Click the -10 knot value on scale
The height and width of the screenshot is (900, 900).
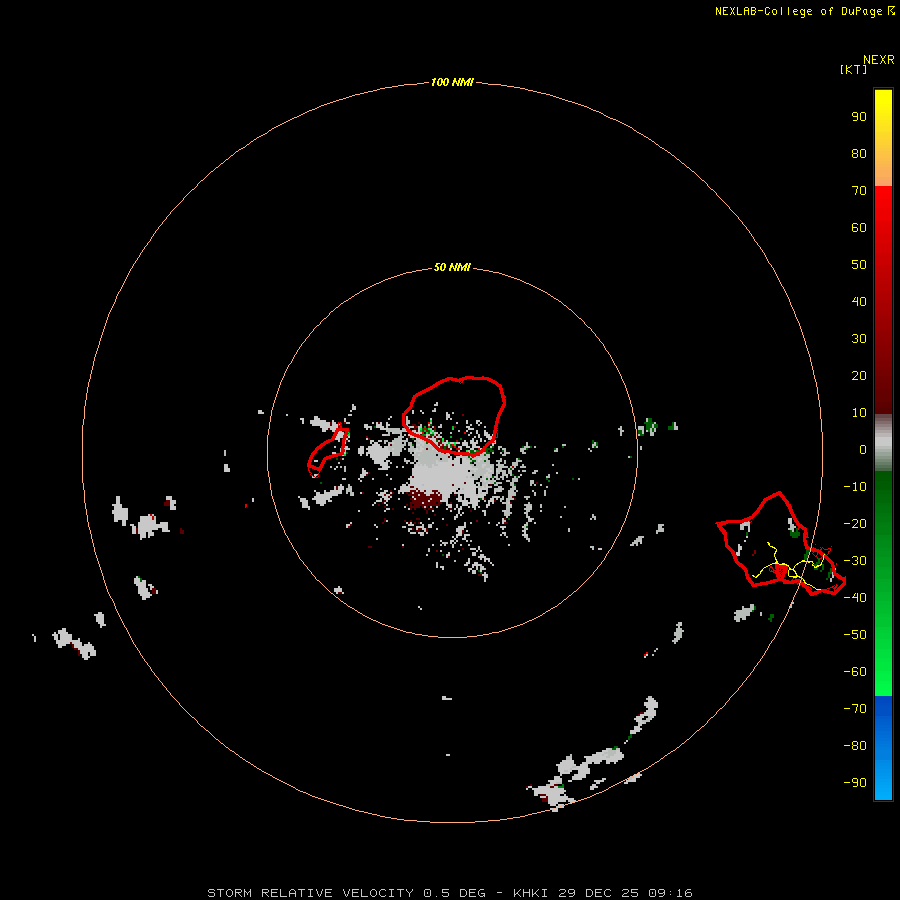[855, 487]
